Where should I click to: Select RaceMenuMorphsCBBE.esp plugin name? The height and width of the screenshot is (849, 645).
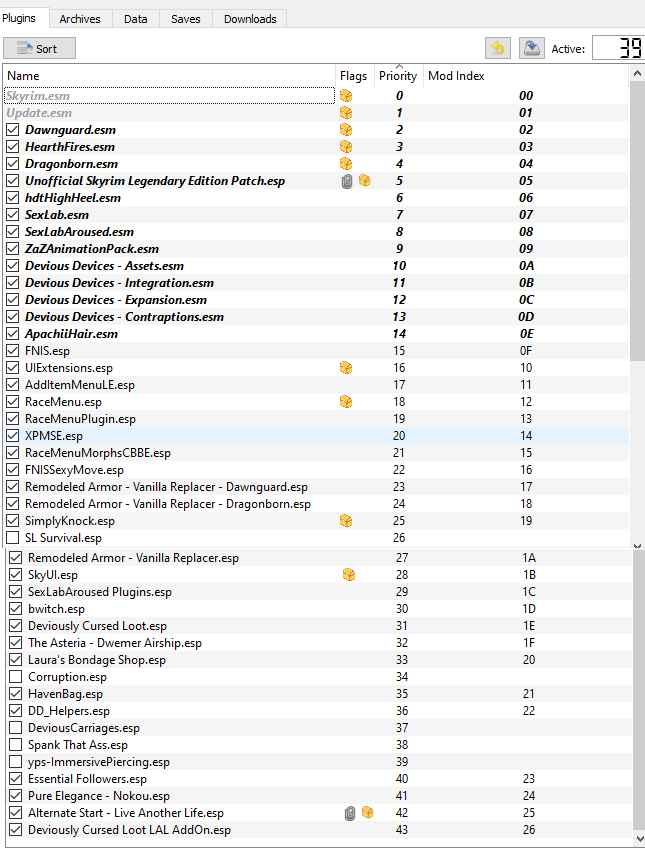pos(97,453)
